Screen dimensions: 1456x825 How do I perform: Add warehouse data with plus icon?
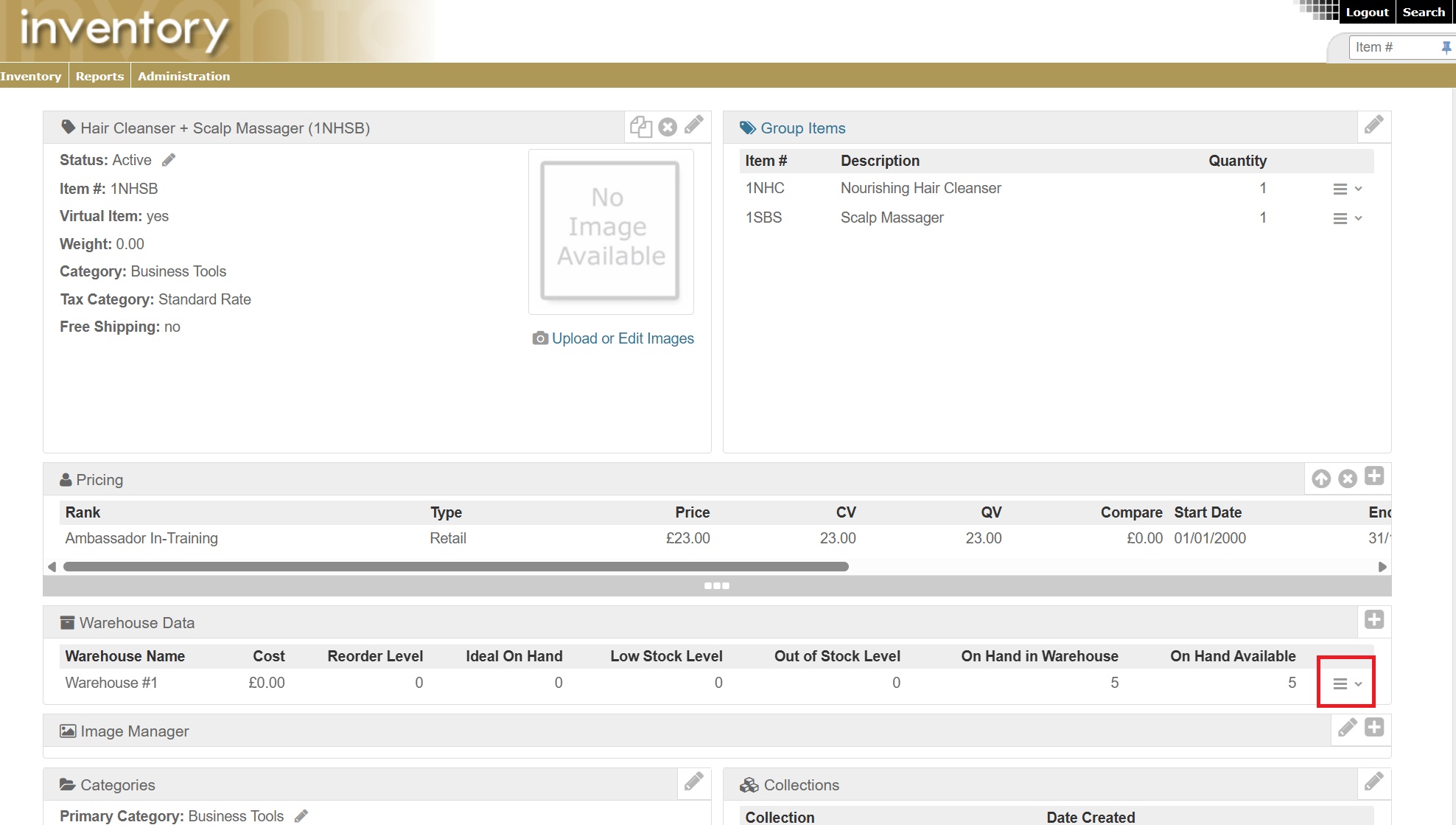[1373, 620]
